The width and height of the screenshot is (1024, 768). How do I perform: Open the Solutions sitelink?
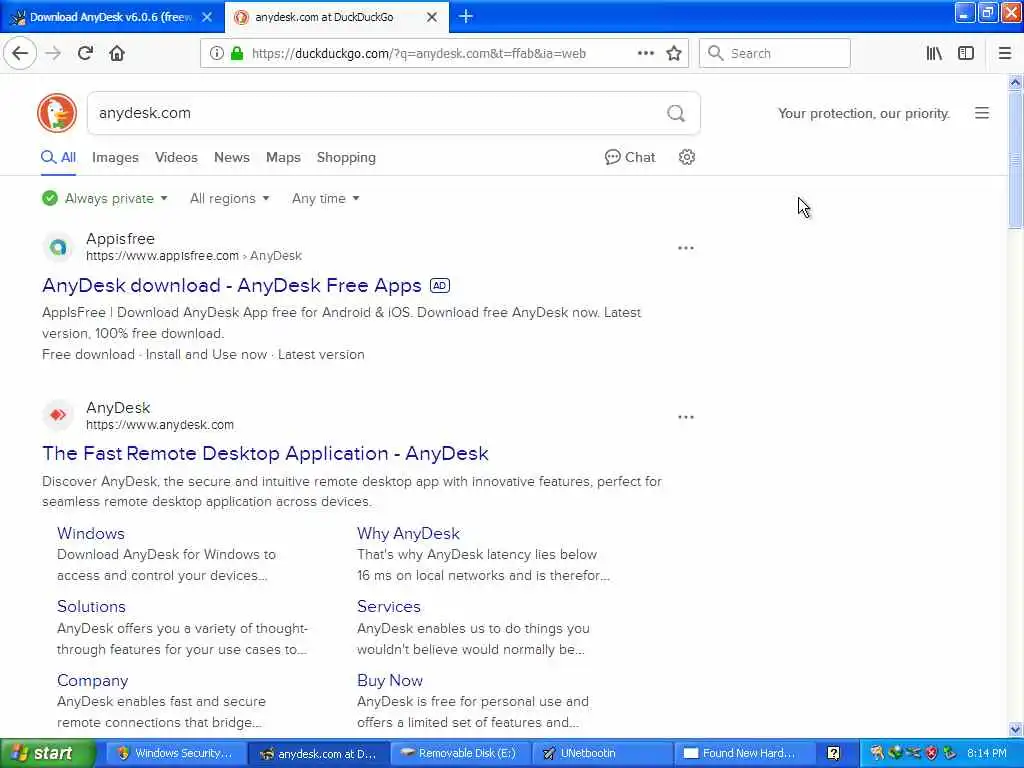pyautogui.click(x=91, y=607)
